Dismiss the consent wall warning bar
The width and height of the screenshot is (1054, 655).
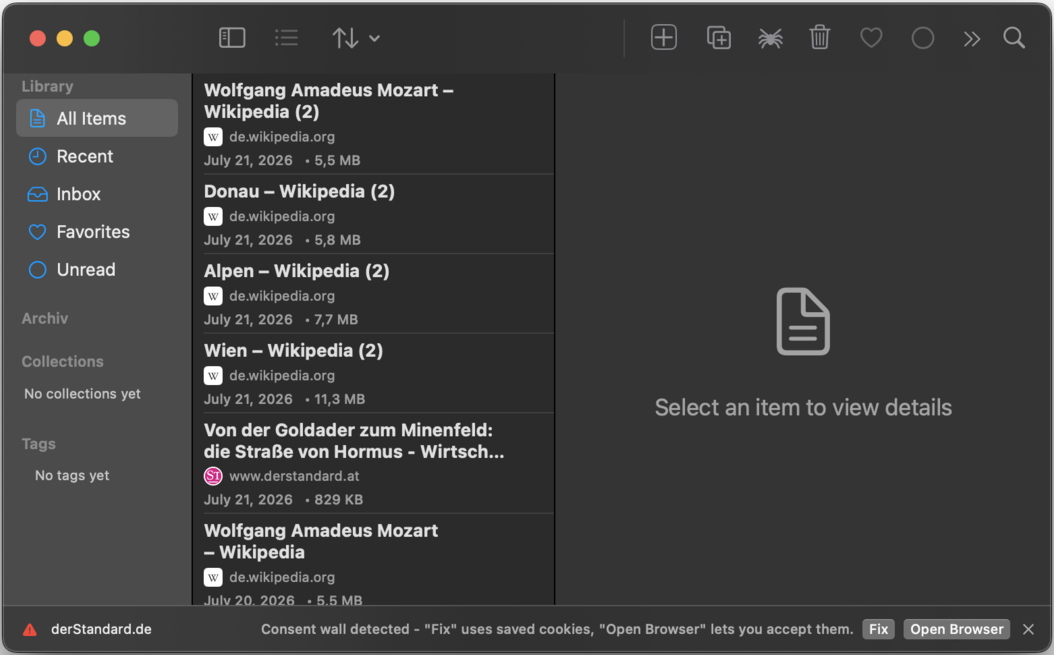pos(1028,629)
